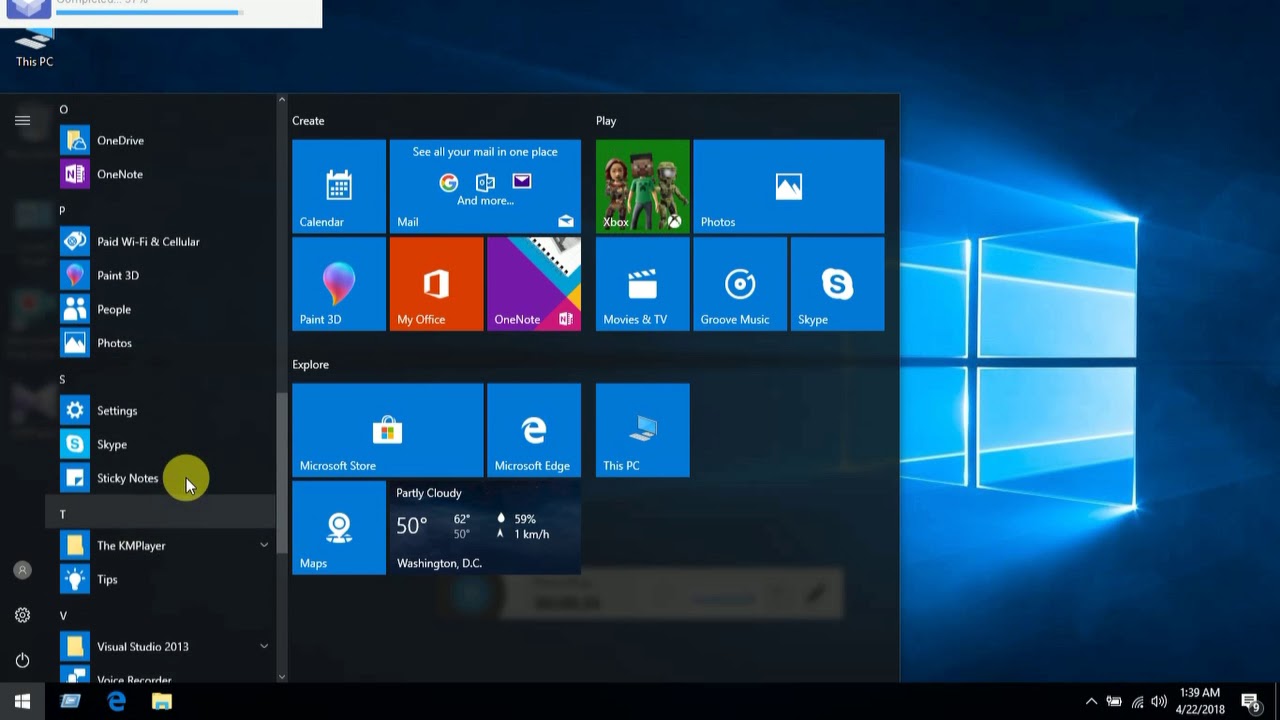Click the app list scroll down arrow
Image resolution: width=1280 pixels, height=720 pixels.
[281, 677]
